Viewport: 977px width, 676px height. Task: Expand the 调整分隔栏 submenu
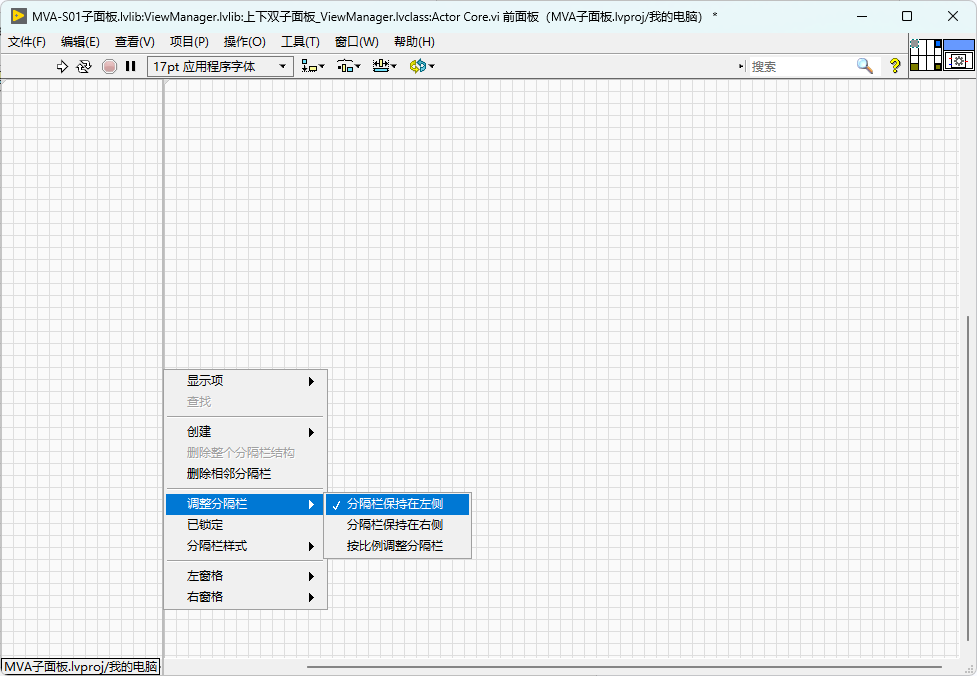[245, 504]
